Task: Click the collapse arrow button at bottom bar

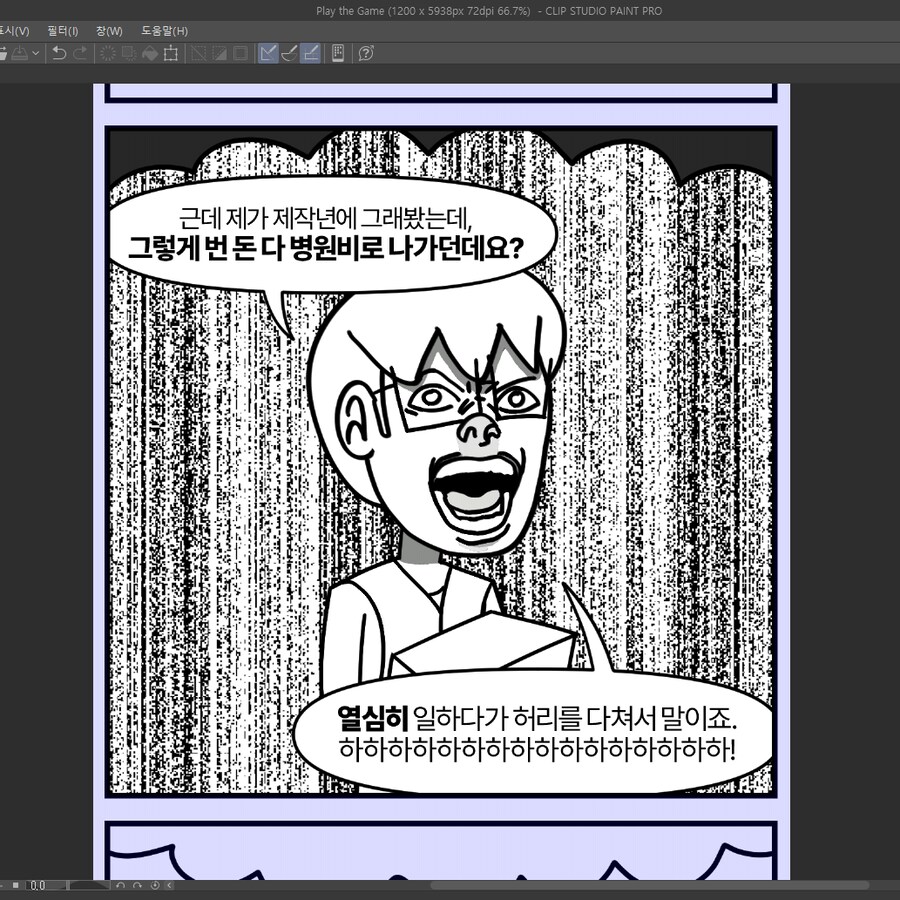Action: [x=169, y=885]
